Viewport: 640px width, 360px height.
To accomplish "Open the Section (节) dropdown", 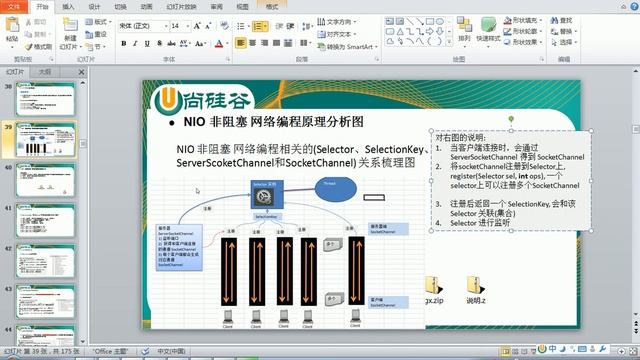I will tap(96, 47).
